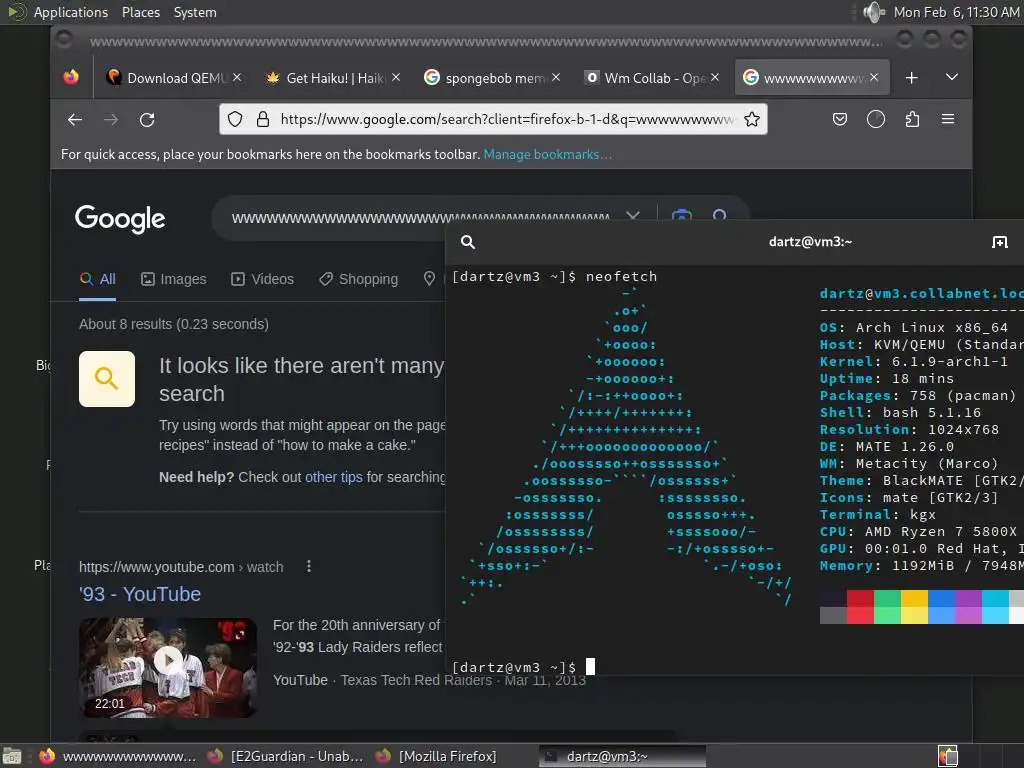1024x768 pixels.
Task: Close the Wm Collab tab
Action: (x=715, y=77)
